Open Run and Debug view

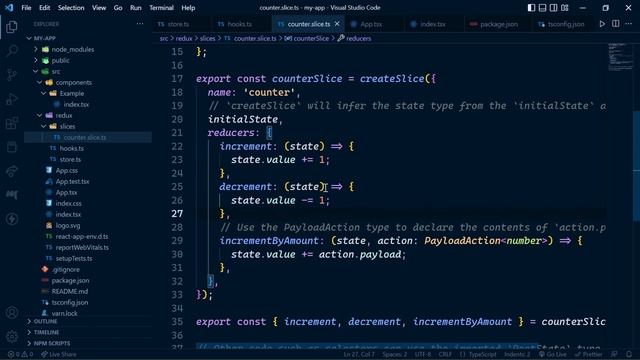click(x=12, y=99)
